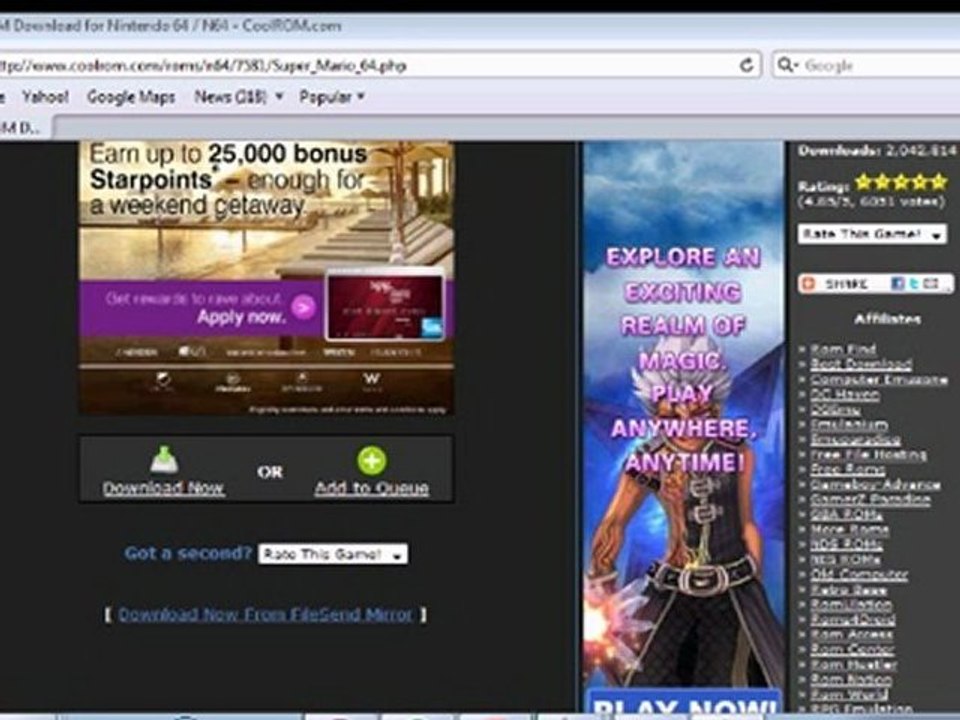This screenshot has height=720, width=960.
Task: Click Download Now From FileSend Mirror link
Action: point(266,614)
